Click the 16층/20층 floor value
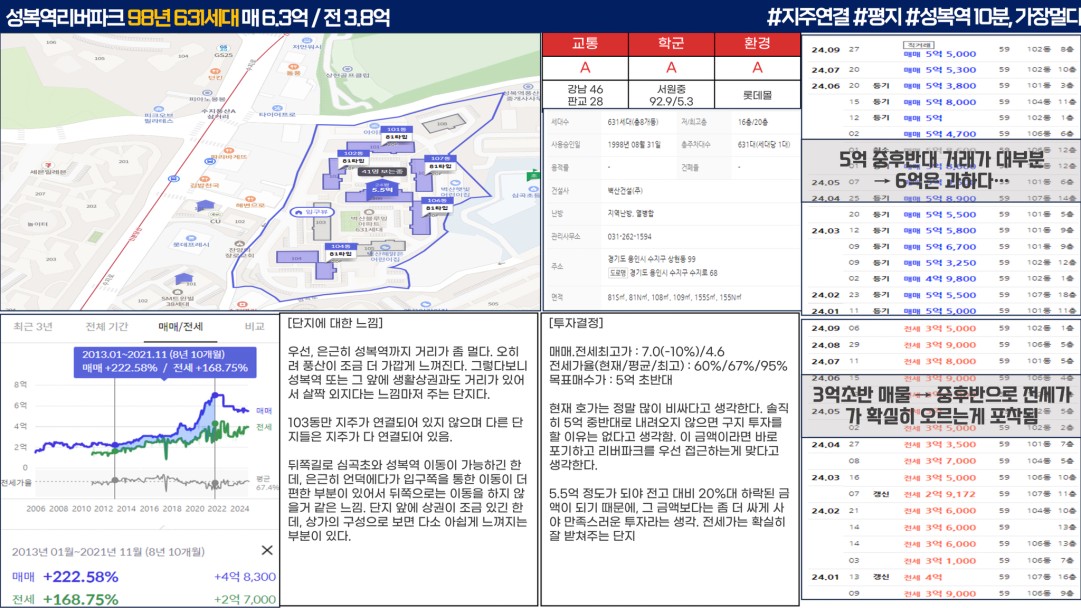1081x608 pixels. (x=753, y=122)
